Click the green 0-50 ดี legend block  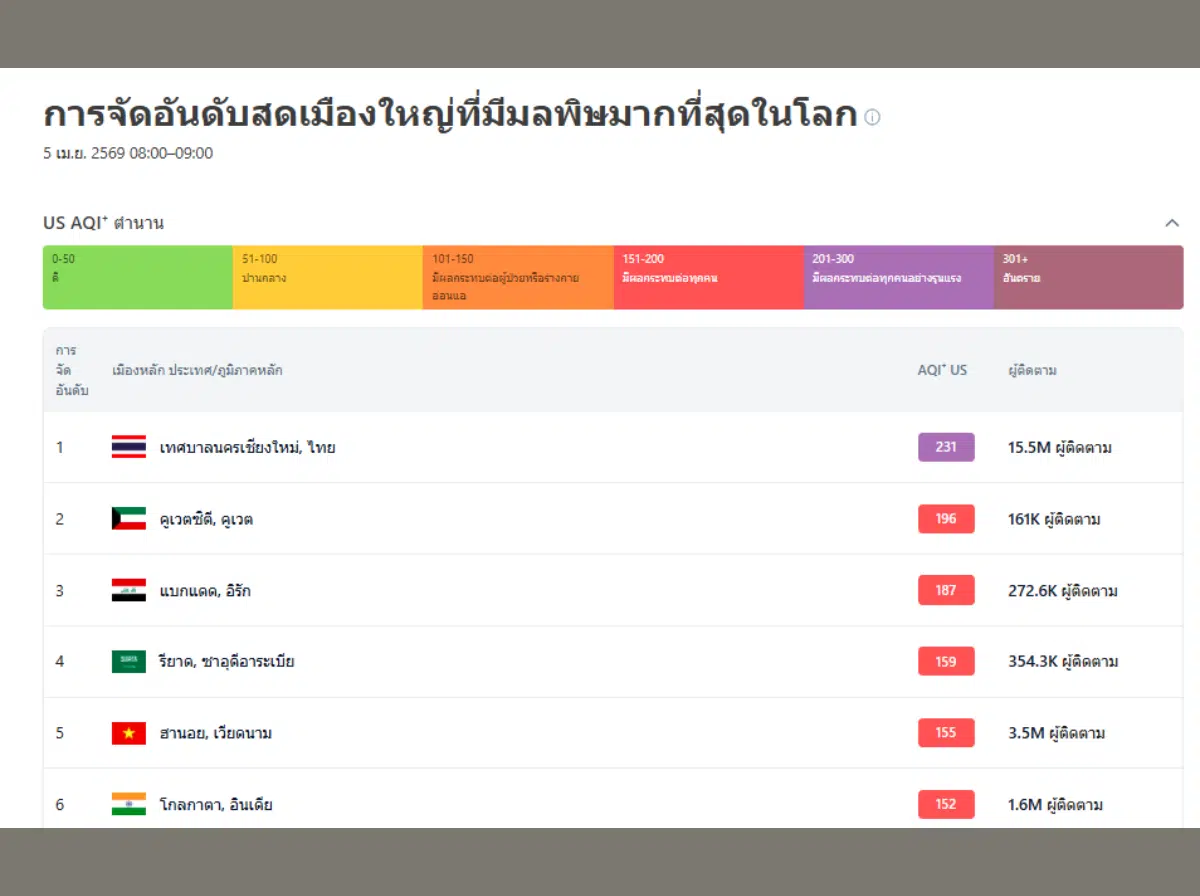click(137, 277)
